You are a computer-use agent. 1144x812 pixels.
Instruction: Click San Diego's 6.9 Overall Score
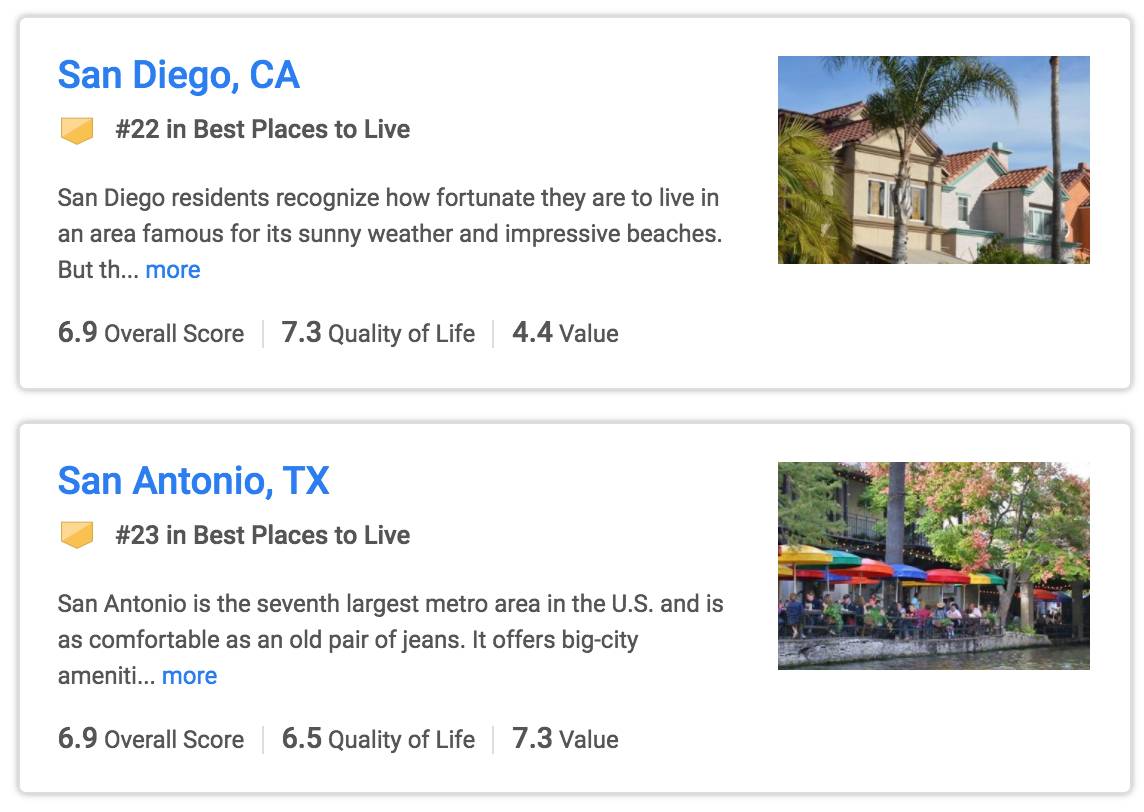[150, 333]
